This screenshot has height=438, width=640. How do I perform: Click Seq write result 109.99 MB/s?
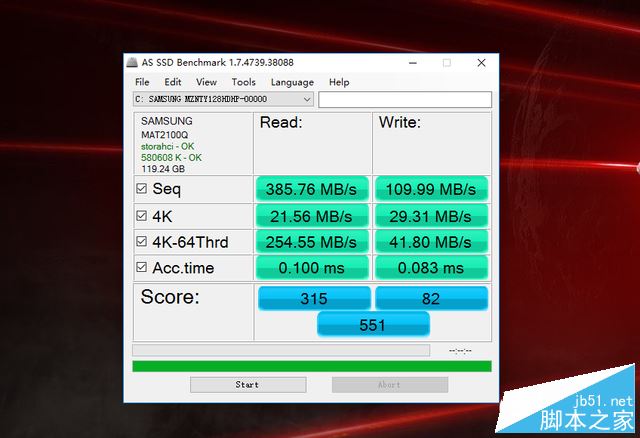coord(431,189)
